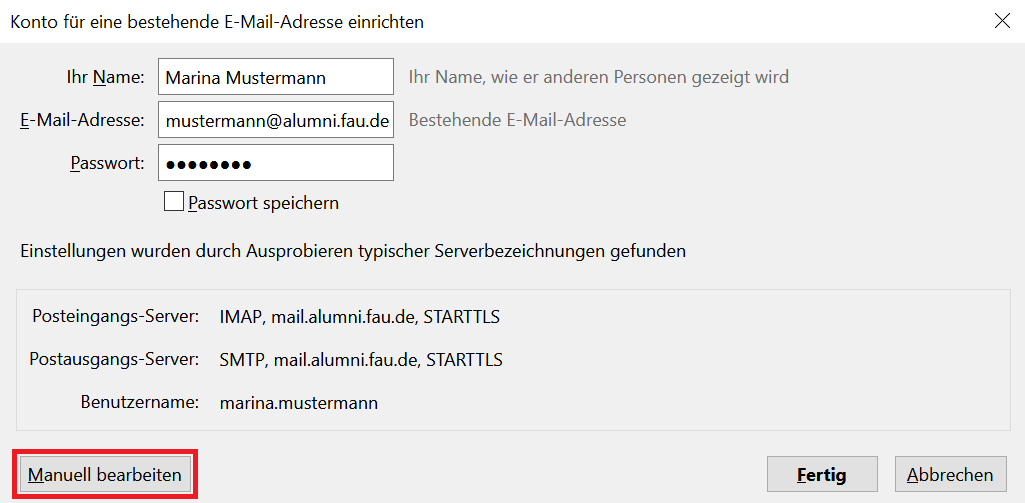Screen dimensions: 1025x503
Task: Select the IMAP mail.alumni.fau.de server entry
Action: tap(359, 318)
